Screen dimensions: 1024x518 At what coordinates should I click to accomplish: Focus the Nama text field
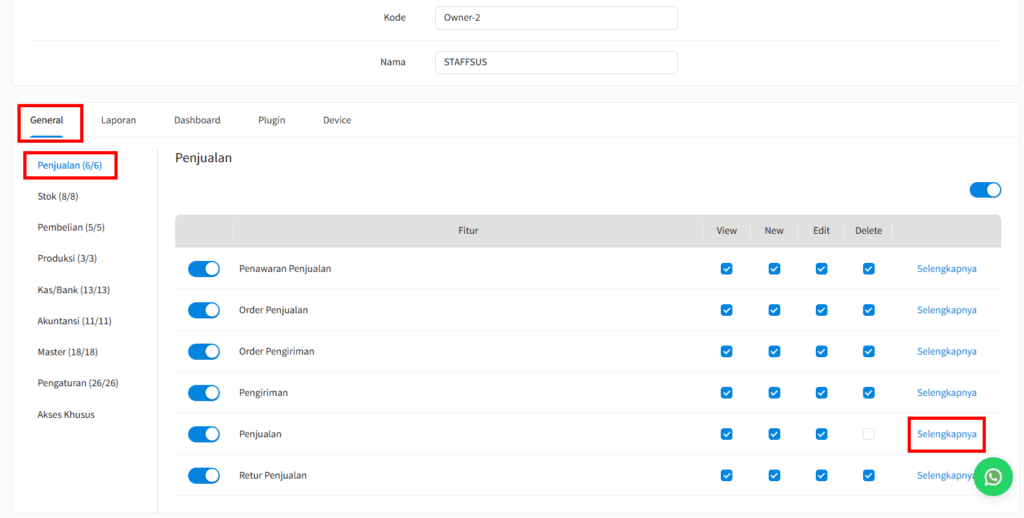(x=556, y=62)
